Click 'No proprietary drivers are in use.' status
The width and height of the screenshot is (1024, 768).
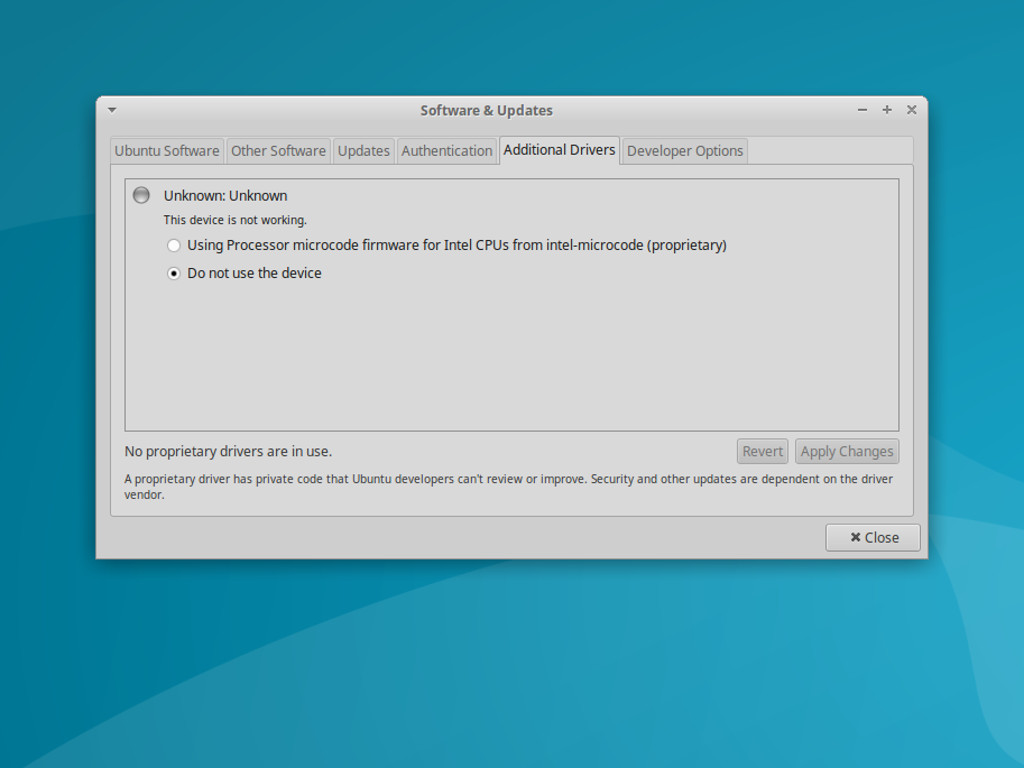click(229, 451)
